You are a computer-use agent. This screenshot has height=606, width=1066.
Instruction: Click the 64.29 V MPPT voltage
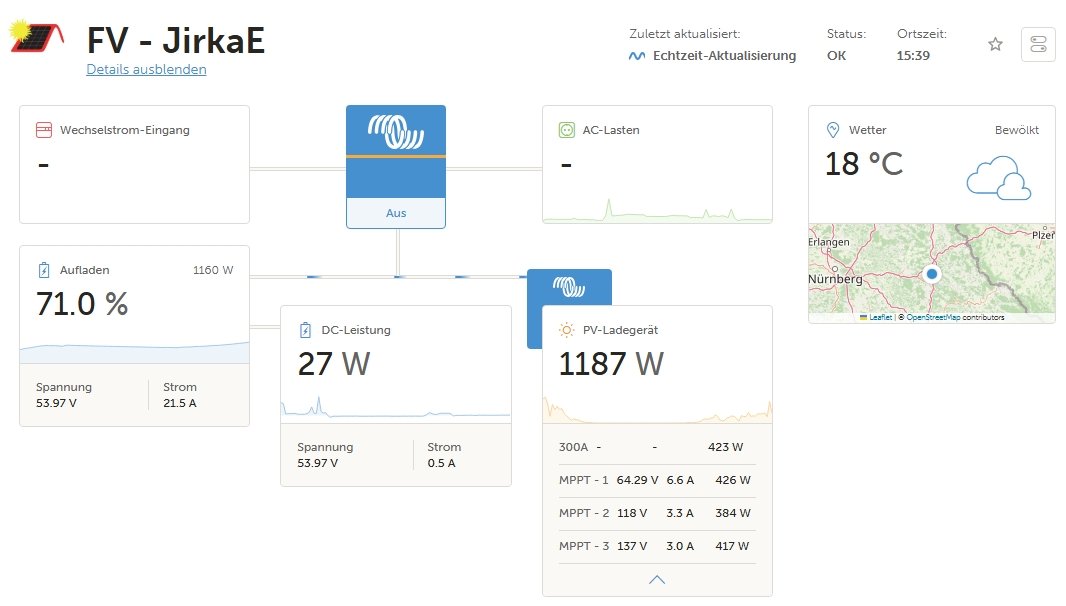[x=637, y=480]
